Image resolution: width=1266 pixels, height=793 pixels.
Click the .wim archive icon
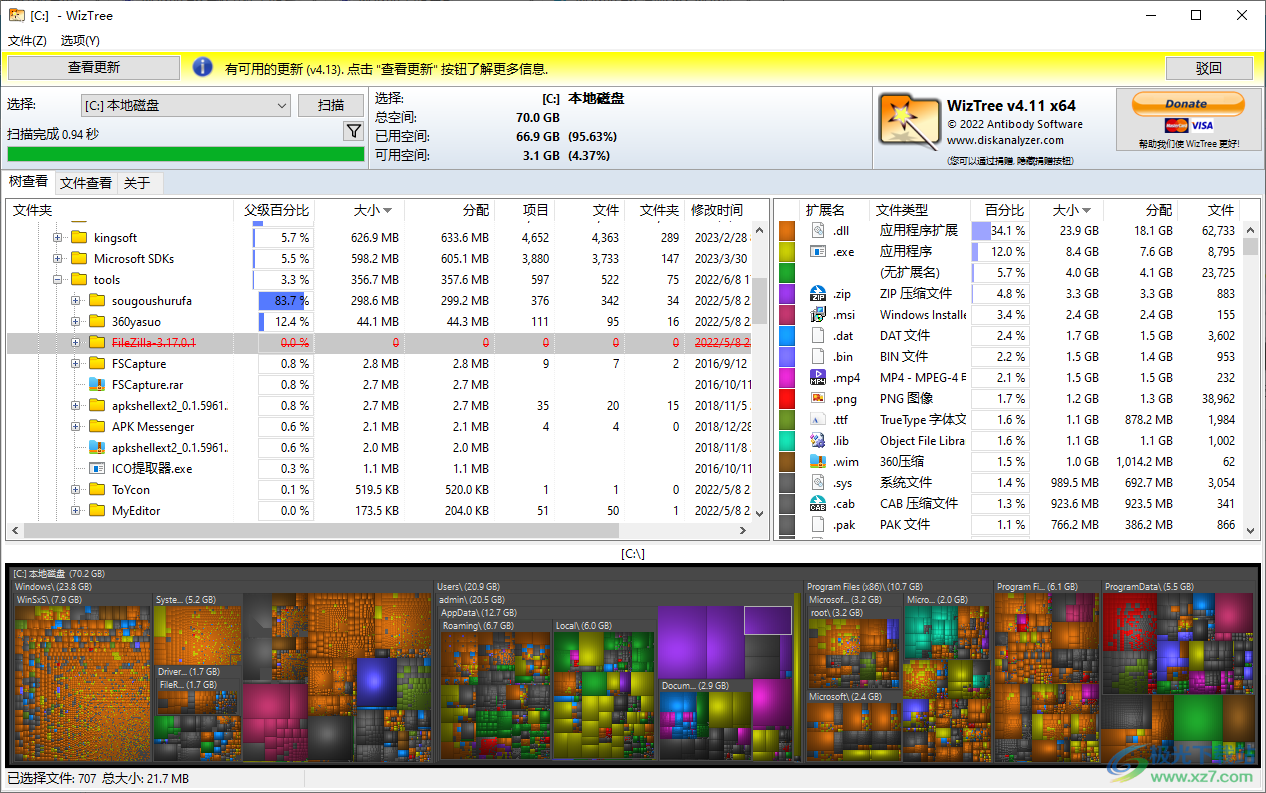tap(817, 461)
